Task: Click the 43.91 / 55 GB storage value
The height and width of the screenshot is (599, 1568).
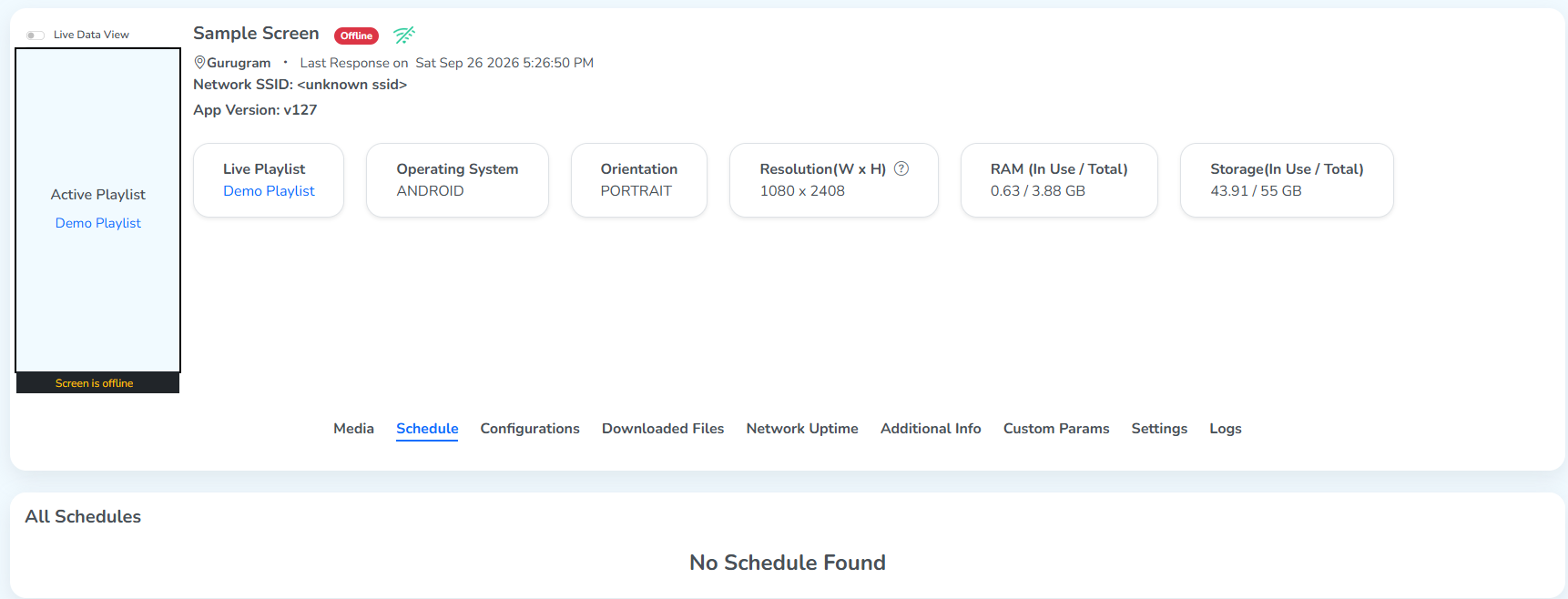Action: [x=1256, y=191]
